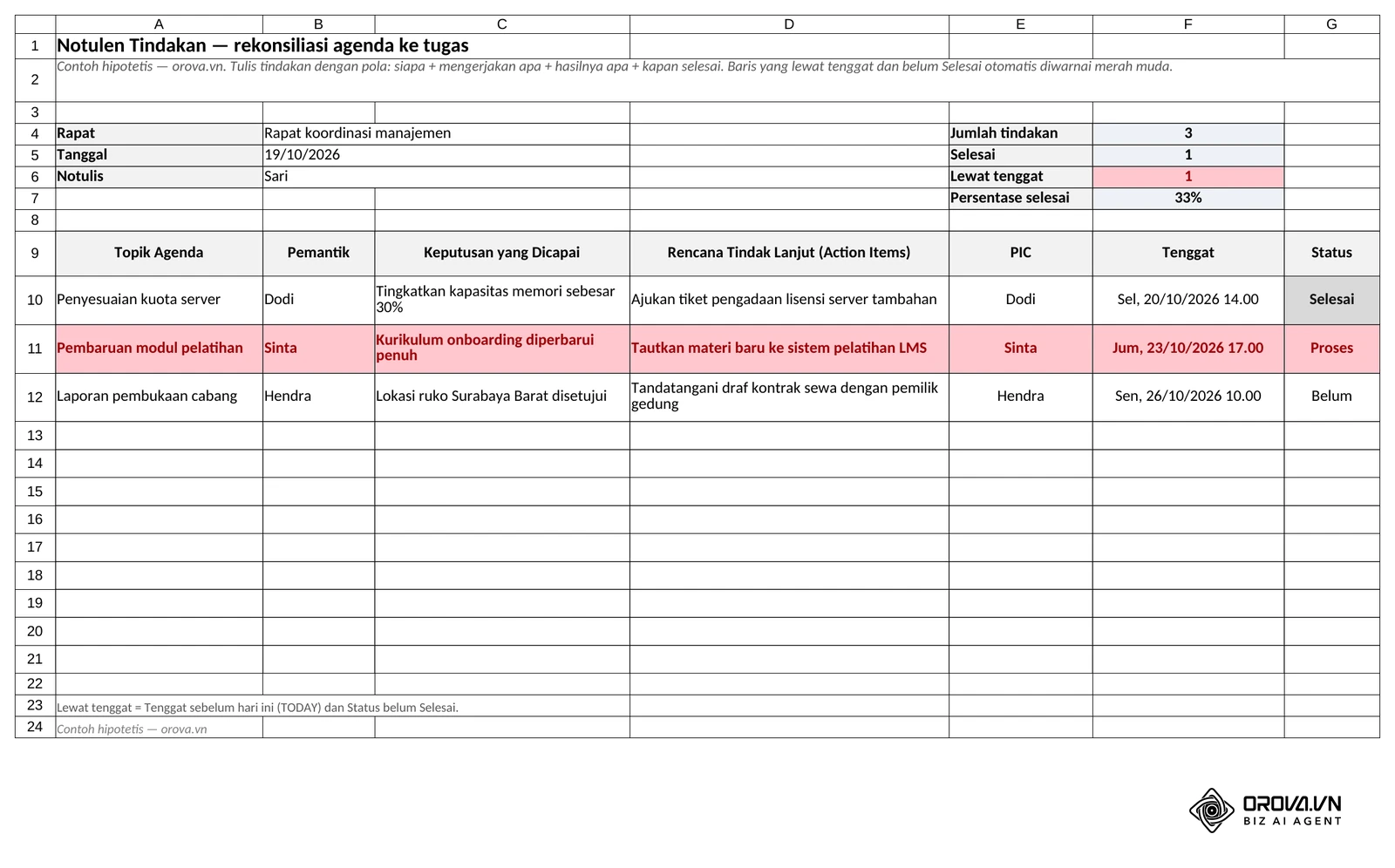Select the Selesai status cell for Dodi

1331,300
